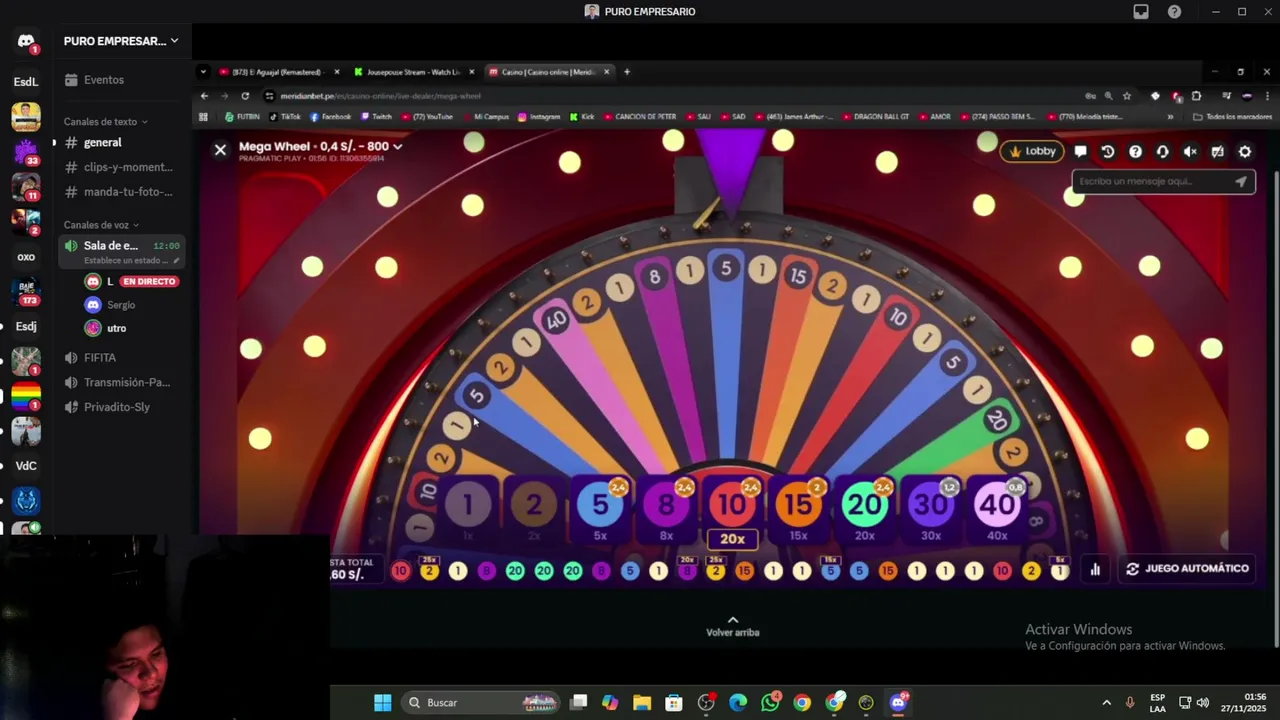Toggle video quality icon beside settings
The height and width of the screenshot is (720, 1280).
coord(1217,152)
